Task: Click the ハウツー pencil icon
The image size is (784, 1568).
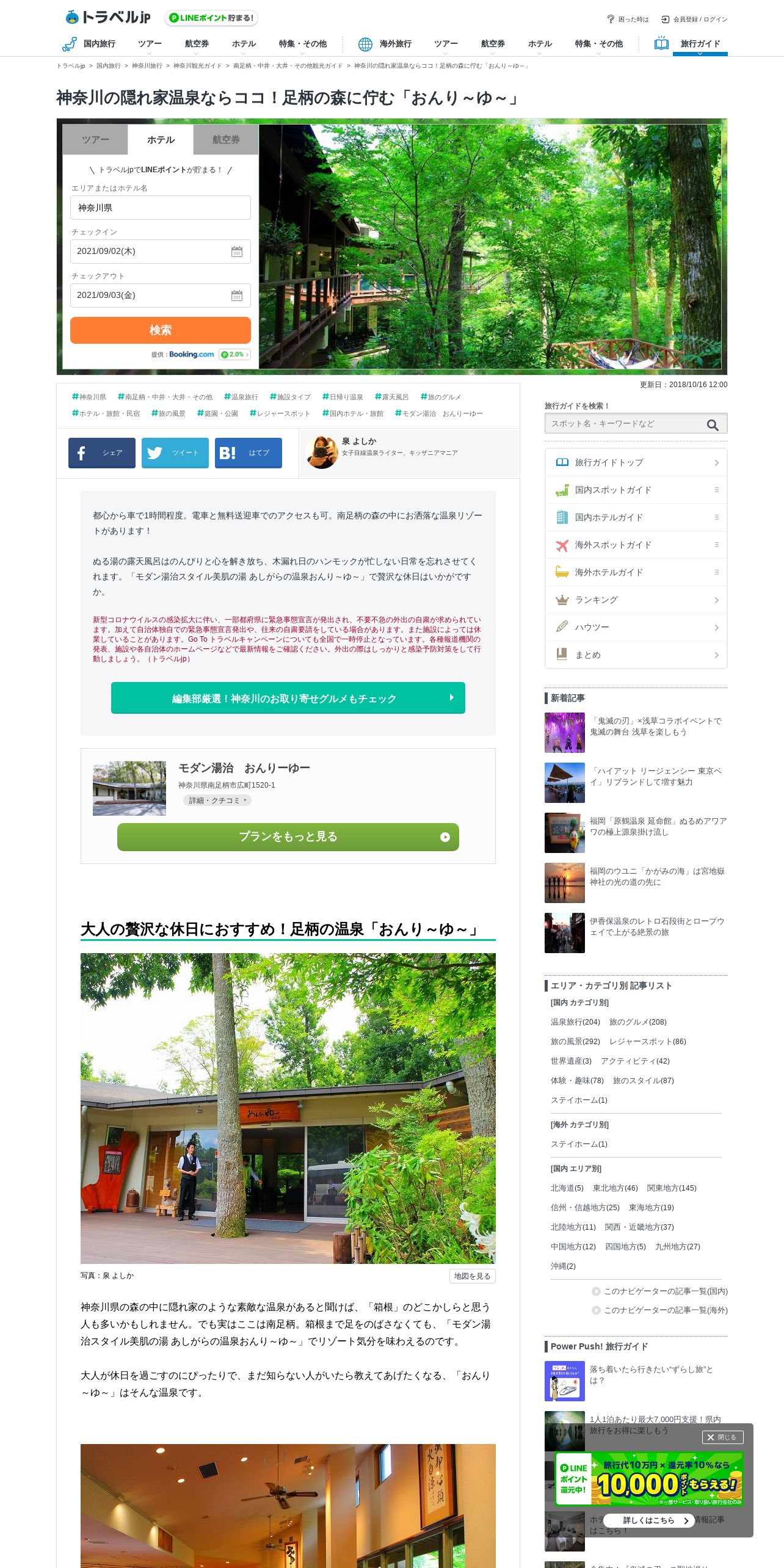Action: [x=562, y=627]
